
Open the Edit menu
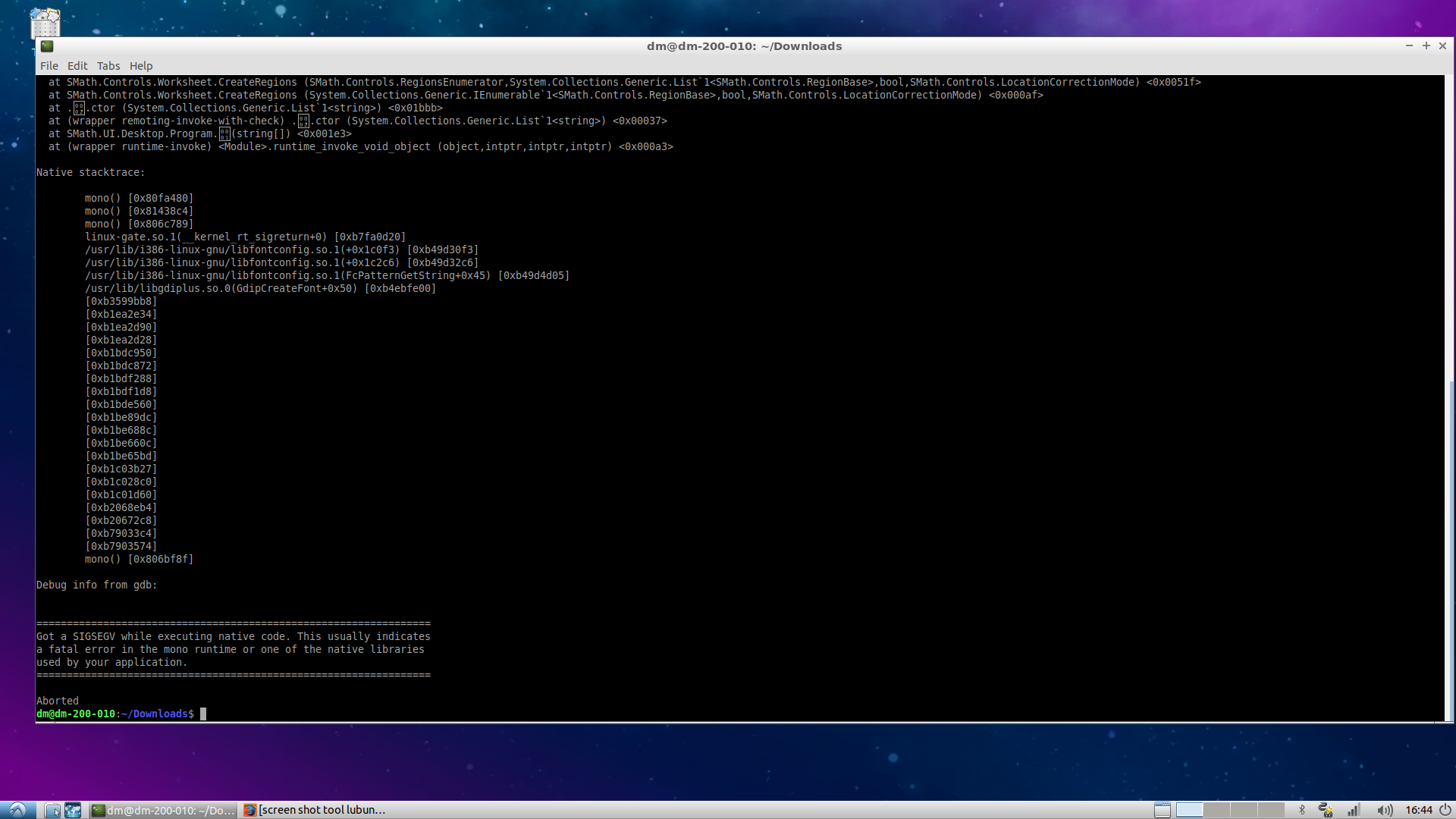click(77, 66)
